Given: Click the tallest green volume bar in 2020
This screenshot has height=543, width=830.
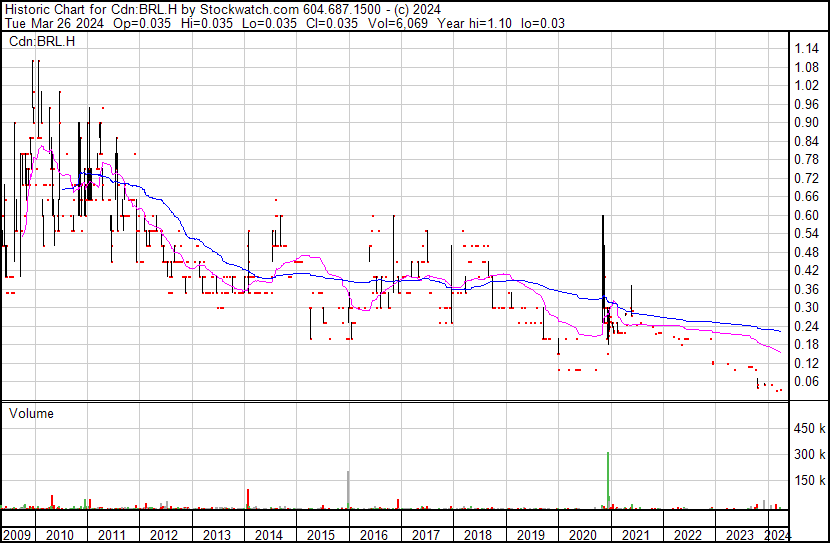Looking at the screenshot, I should [608, 482].
